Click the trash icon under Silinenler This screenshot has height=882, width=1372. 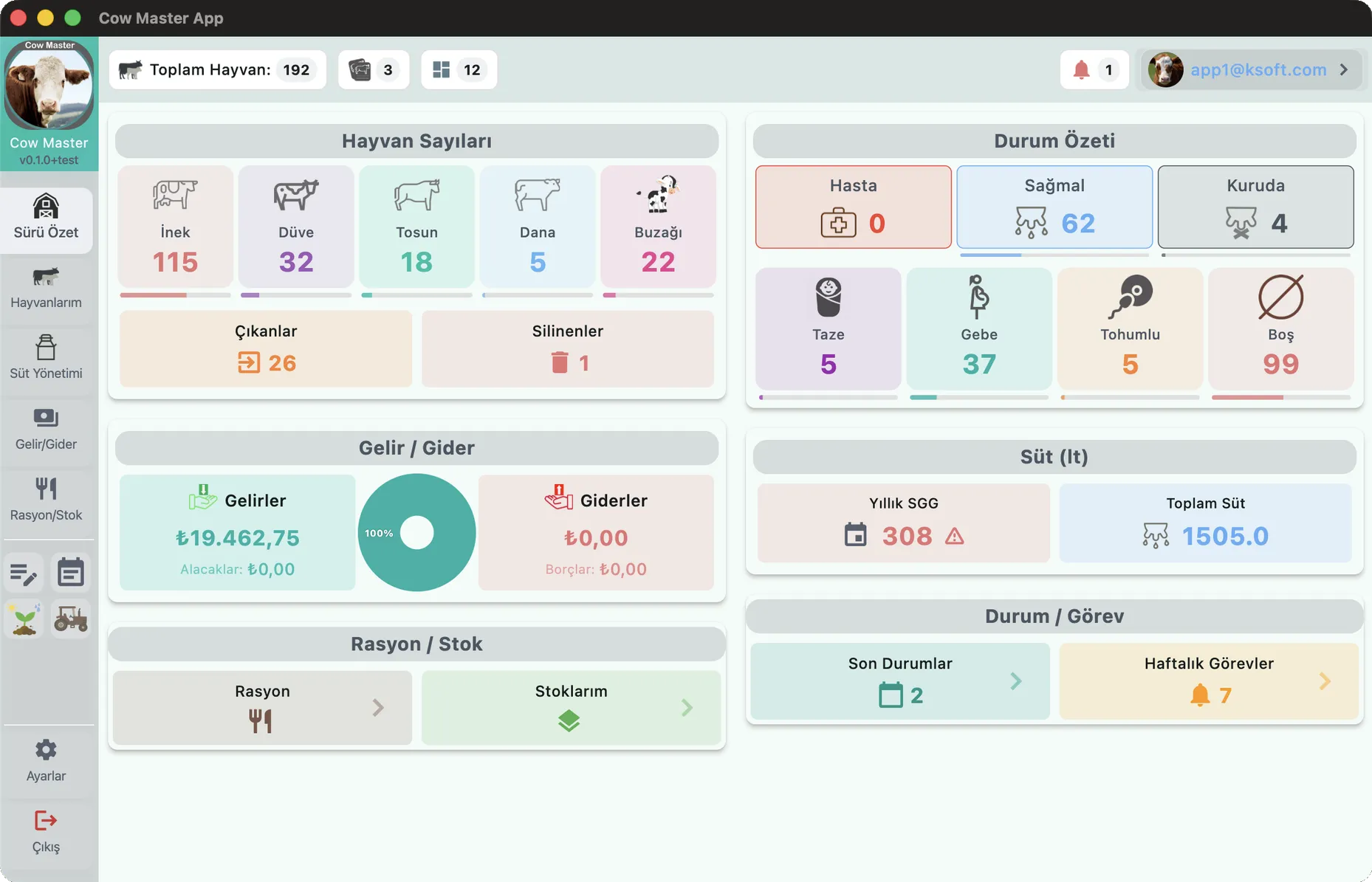tap(560, 362)
